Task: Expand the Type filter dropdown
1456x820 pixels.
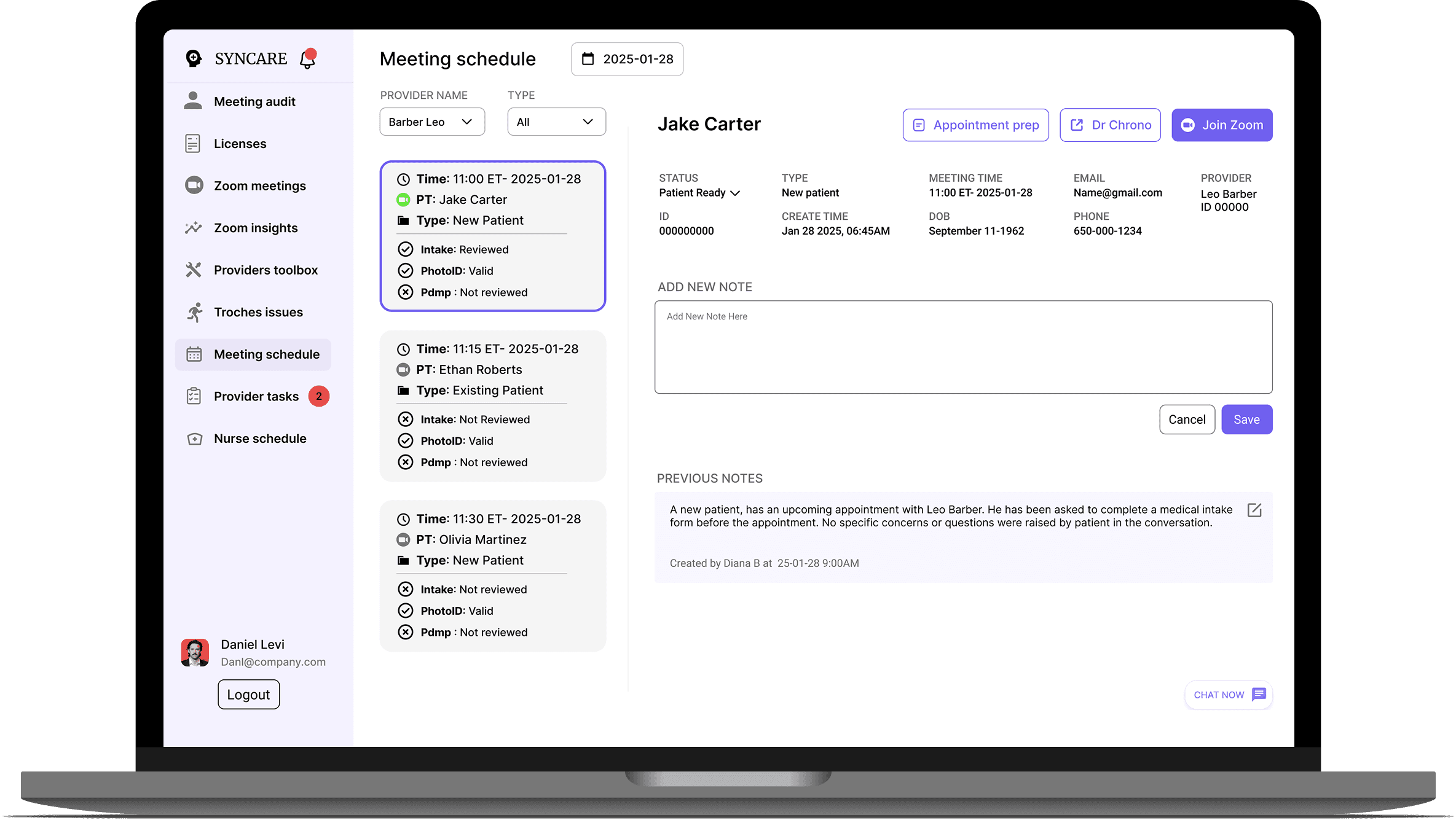Action: click(556, 122)
